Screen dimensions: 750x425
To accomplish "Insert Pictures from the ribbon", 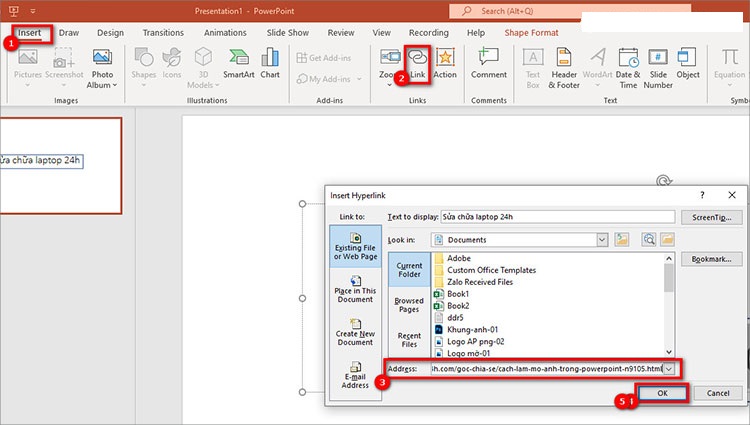I will pos(28,68).
